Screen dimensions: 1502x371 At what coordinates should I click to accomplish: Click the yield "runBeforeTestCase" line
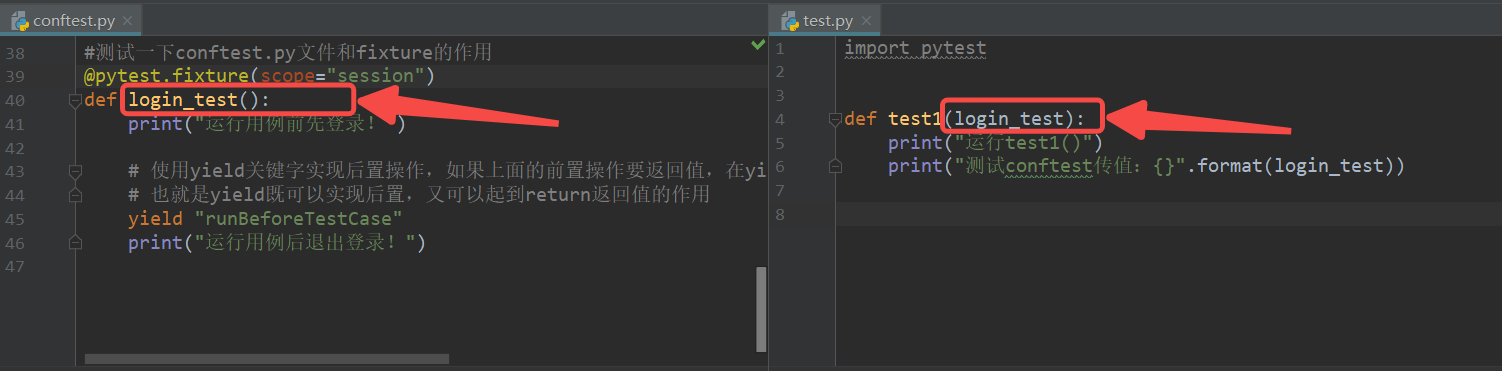point(265,219)
